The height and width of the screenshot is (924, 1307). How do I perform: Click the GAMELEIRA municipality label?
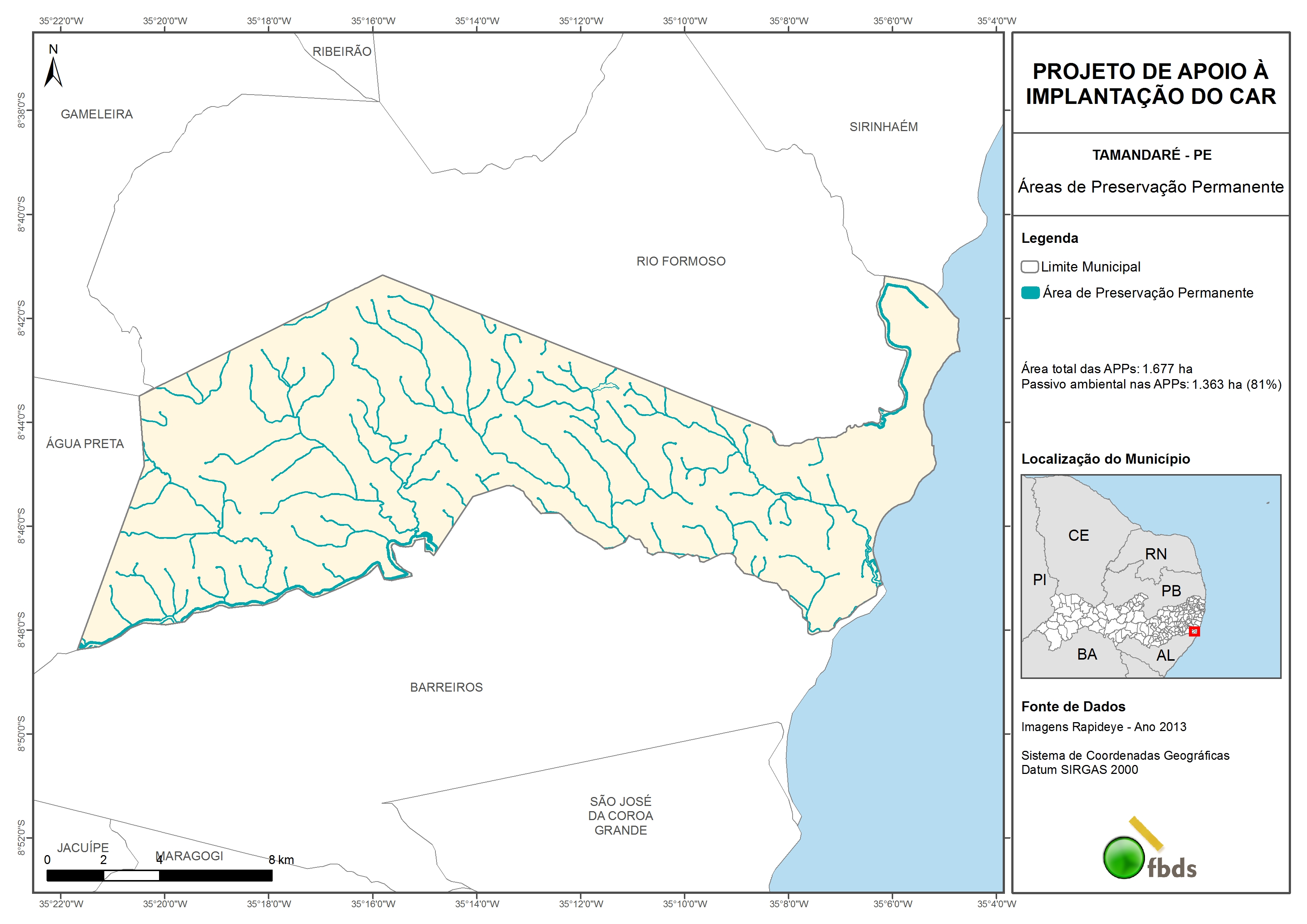point(97,114)
